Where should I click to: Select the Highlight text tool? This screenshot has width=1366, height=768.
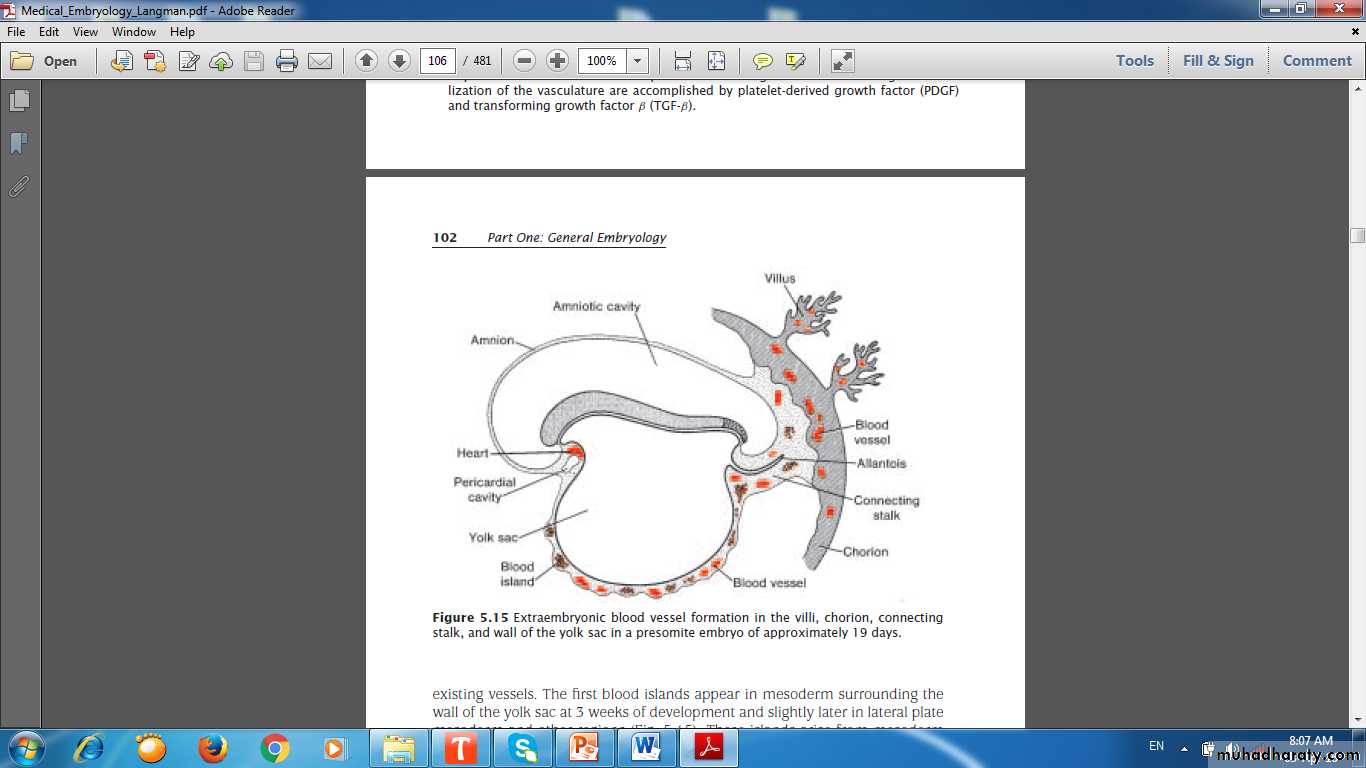pos(795,61)
